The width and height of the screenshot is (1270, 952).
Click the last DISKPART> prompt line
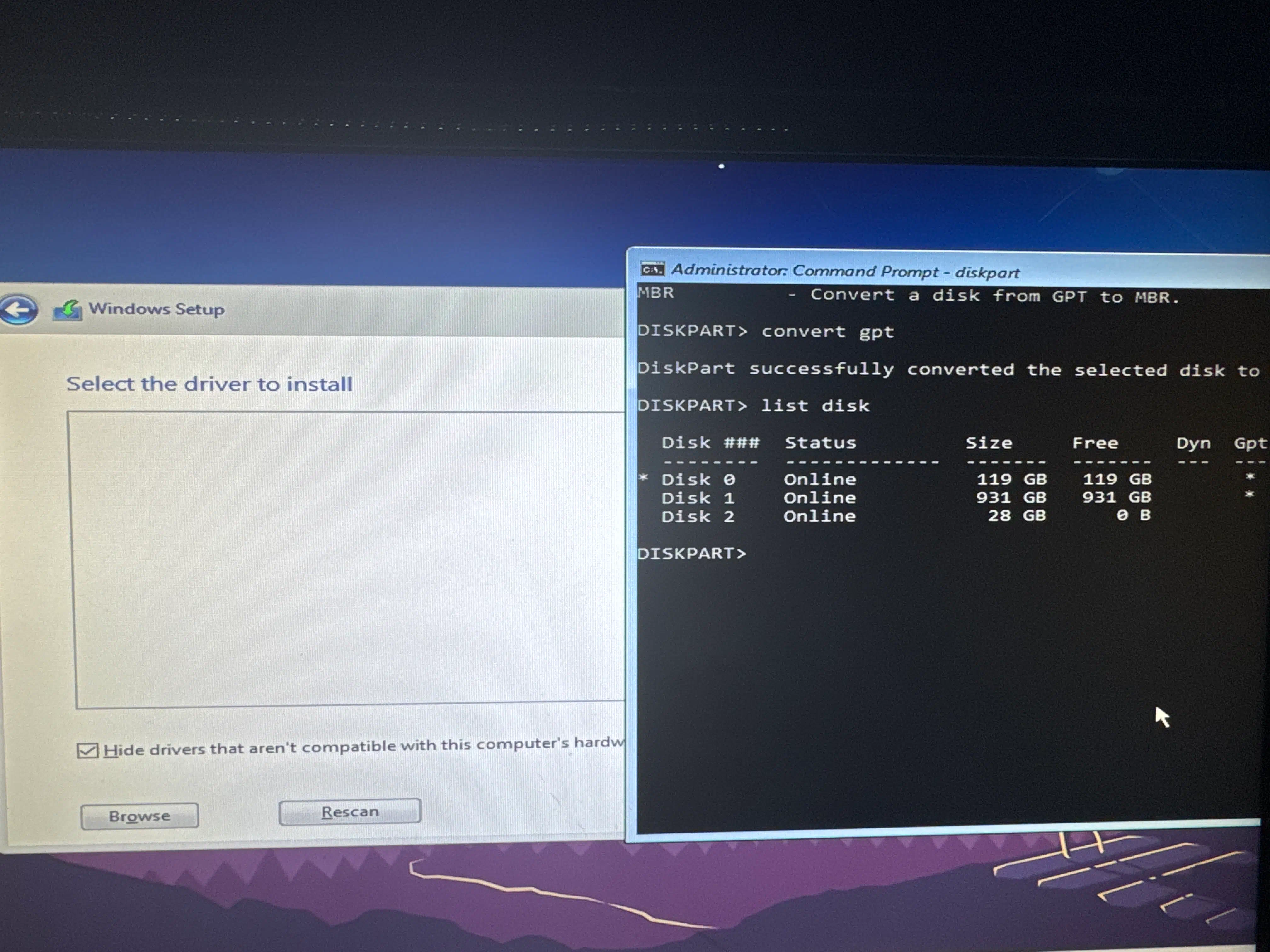pos(692,554)
